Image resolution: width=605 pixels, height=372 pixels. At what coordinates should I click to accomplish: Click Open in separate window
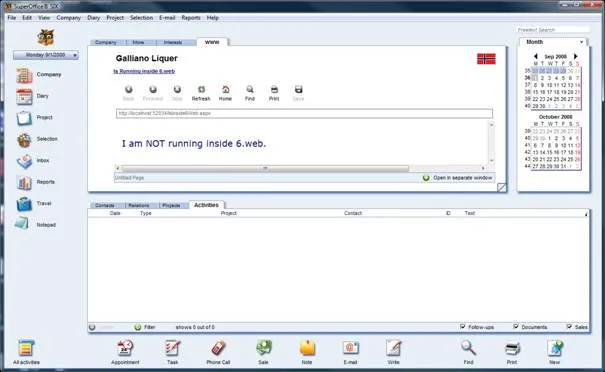pos(458,178)
